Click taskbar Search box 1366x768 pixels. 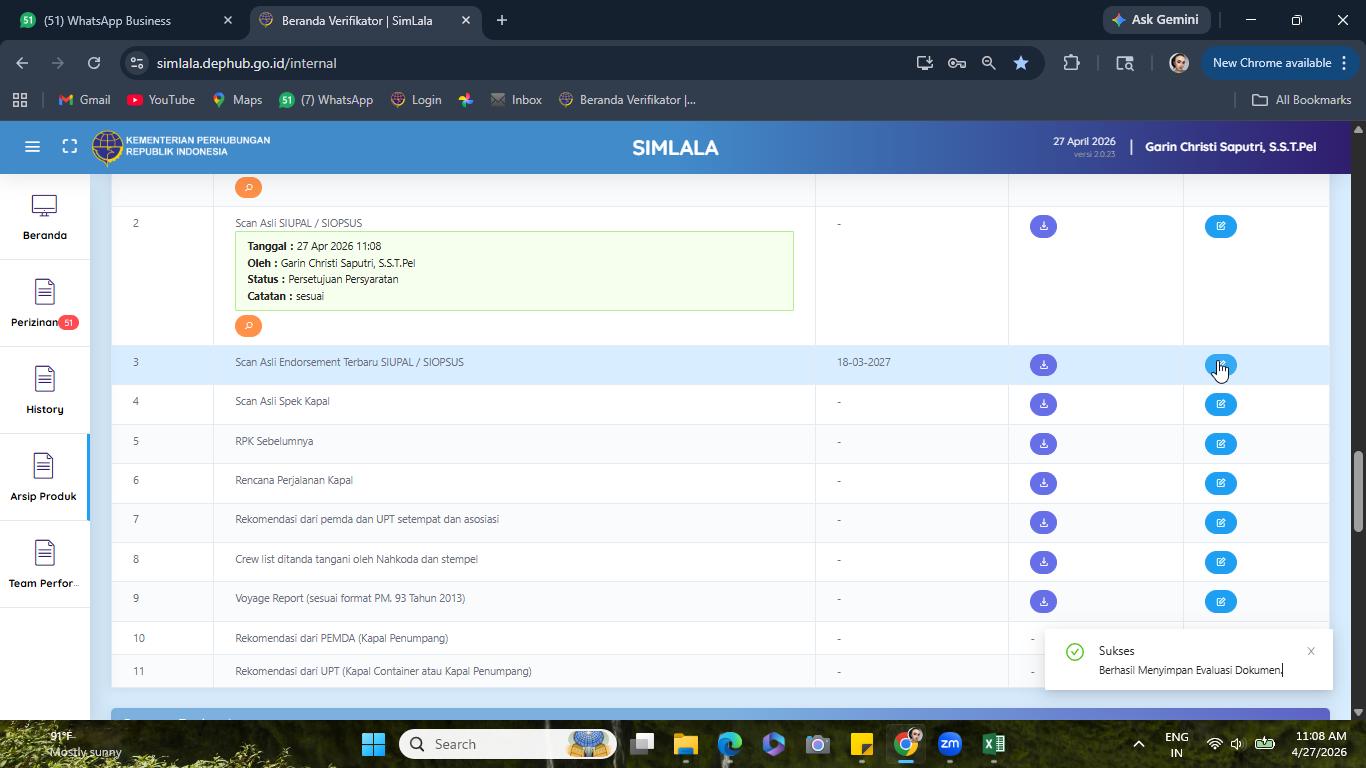pos(510,744)
